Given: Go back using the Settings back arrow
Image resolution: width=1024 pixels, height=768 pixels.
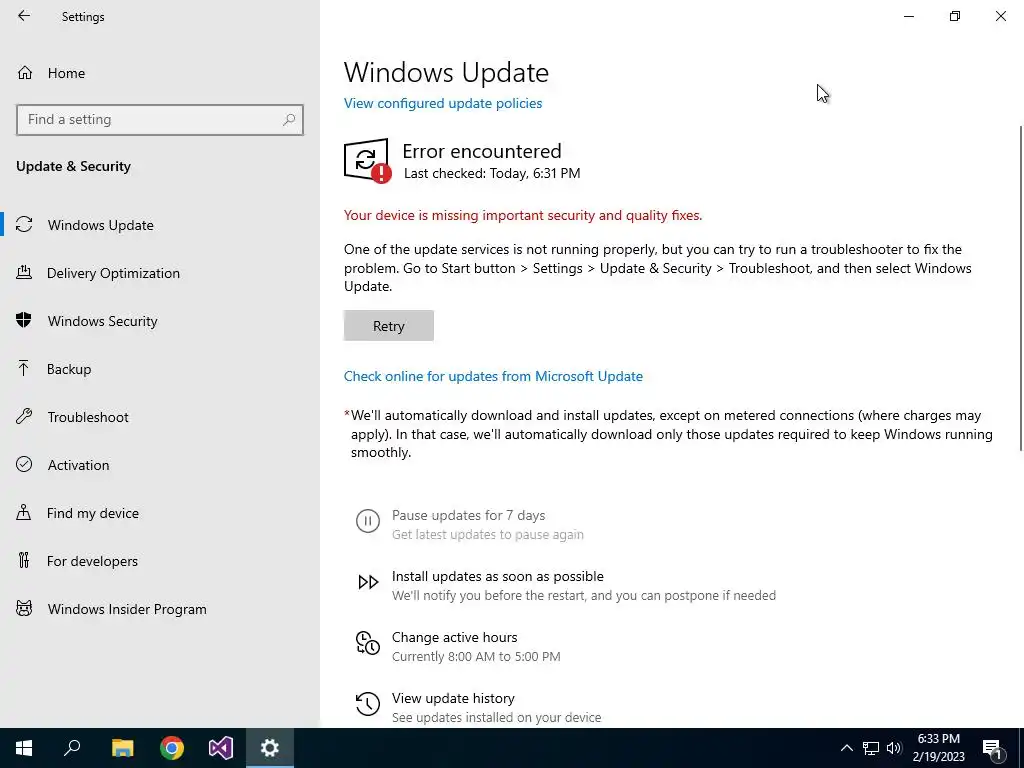Looking at the screenshot, I should [24, 16].
